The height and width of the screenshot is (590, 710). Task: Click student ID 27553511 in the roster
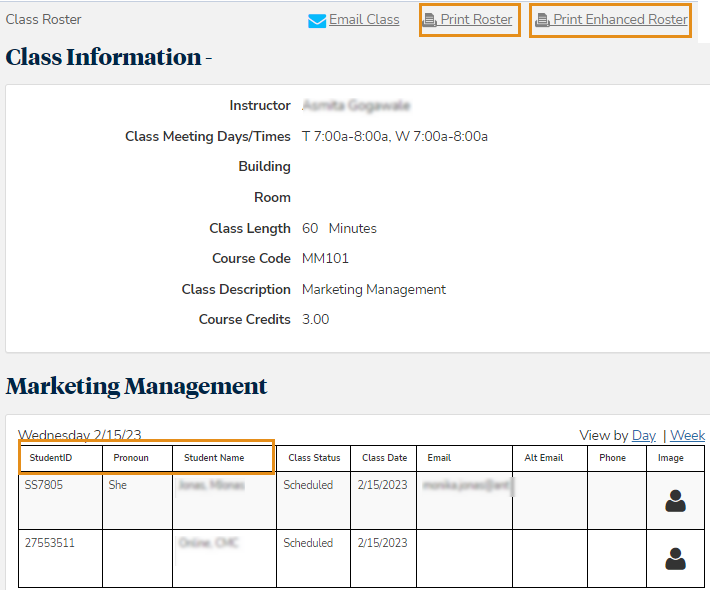pyautogui.click(x=50, y=543)
